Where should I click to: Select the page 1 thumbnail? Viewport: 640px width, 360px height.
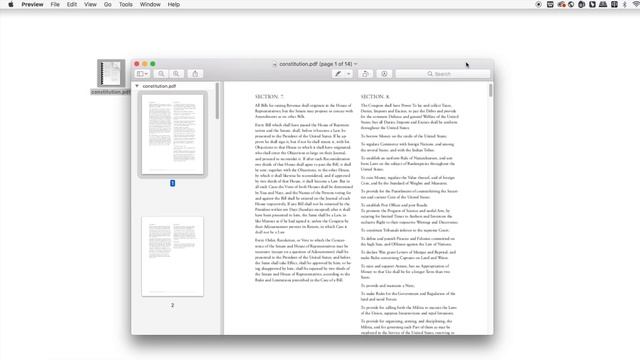pyautogui.click(x=172, y=134)
